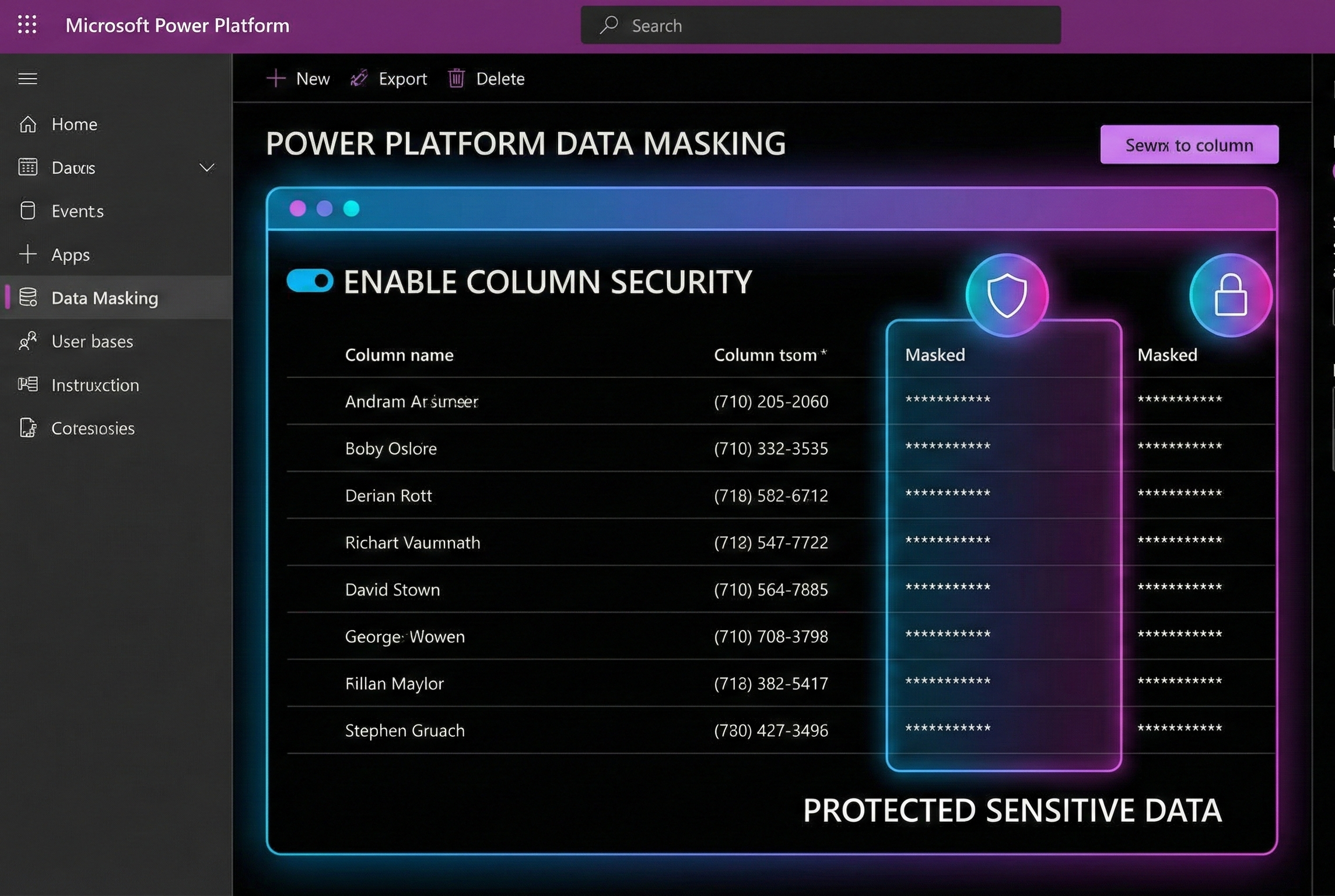The width and height of the screenshot is (1335, 896).
Task: Collapse the hamburger navigation menu
Action: [x=27, y=78]
